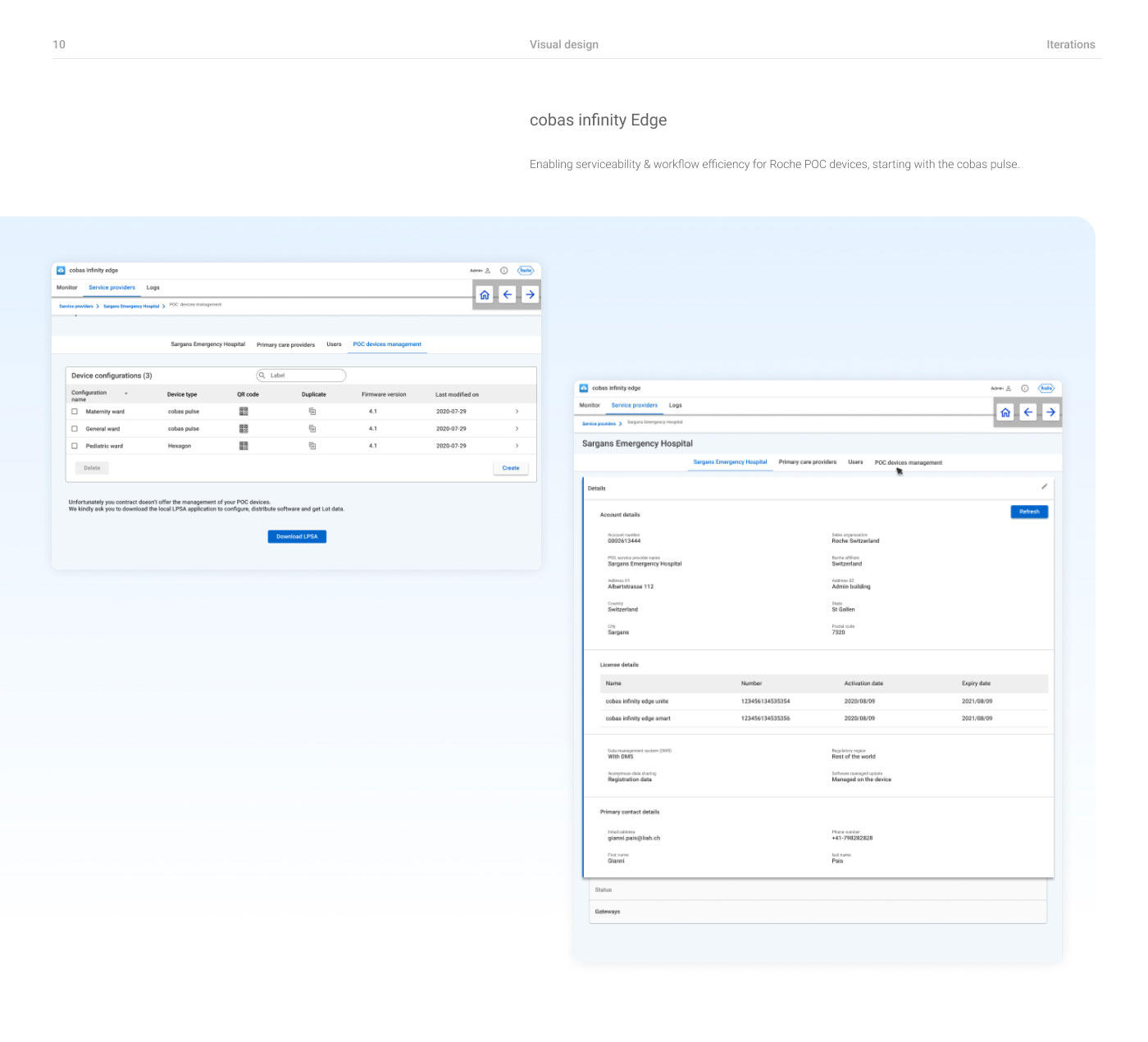Duplicate the Maternity ward configuration
Viewport: 1148px width, 1042px height.
pyautogui.click(x=312, y=412)
